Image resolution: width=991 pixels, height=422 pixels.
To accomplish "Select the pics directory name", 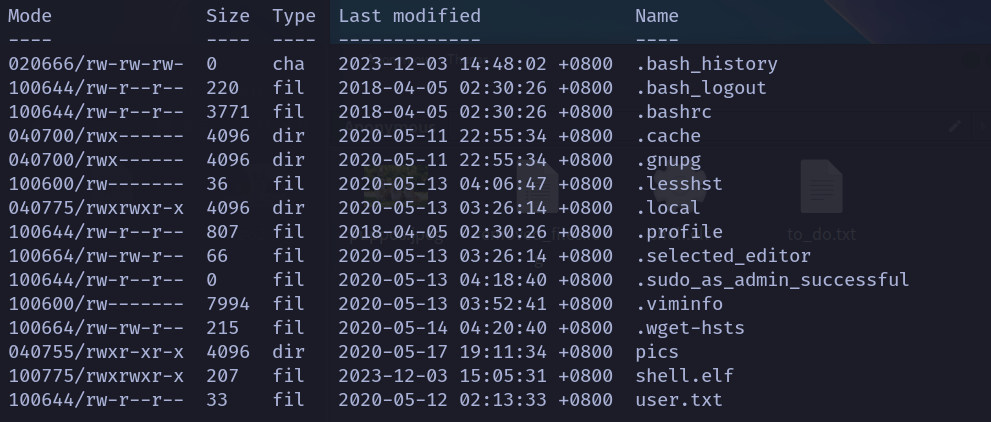I will pos(657,352).
